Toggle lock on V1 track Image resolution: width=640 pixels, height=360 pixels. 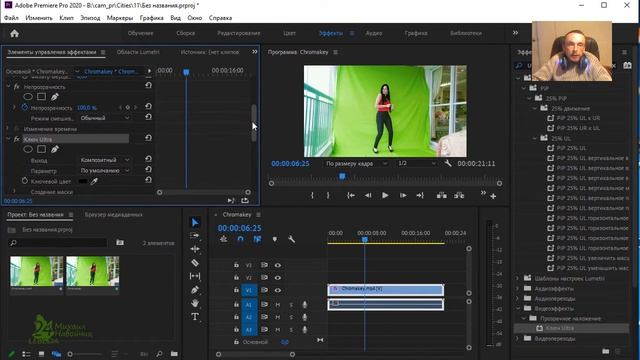236,290
